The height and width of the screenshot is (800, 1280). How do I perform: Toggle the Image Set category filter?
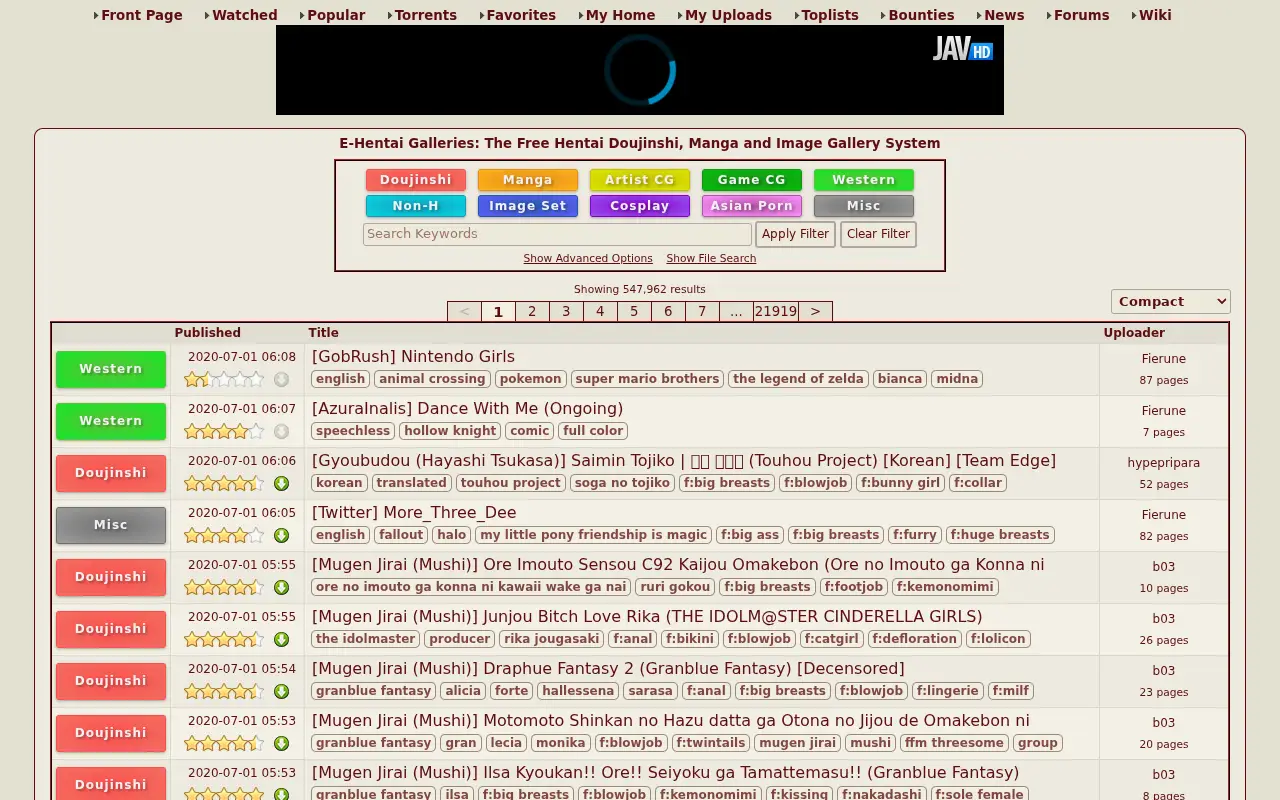pyautogui.click(x=528, y=206)
